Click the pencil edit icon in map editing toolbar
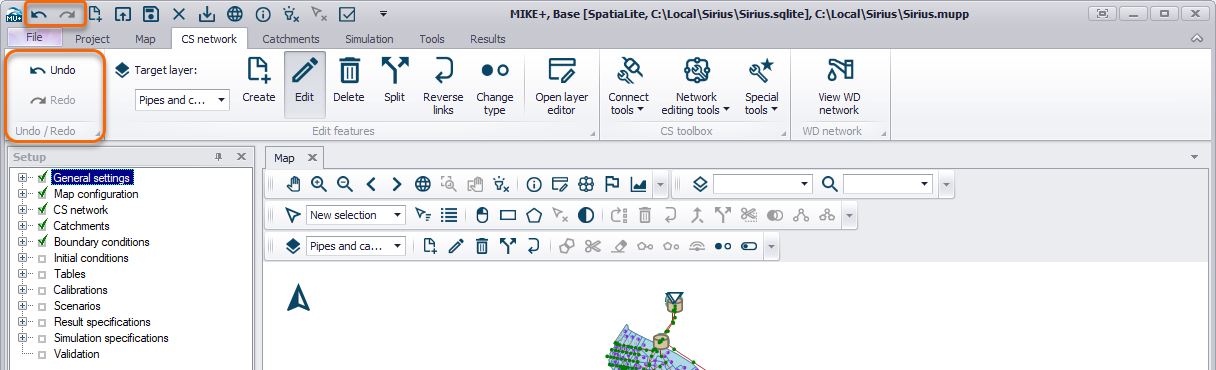The image size is (1216, 370). 456,246
